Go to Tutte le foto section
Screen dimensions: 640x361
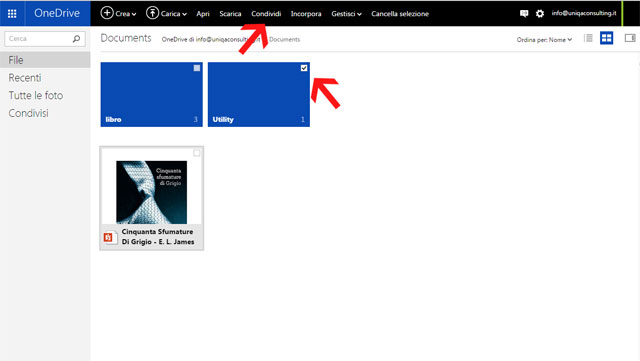coord(36,95)
